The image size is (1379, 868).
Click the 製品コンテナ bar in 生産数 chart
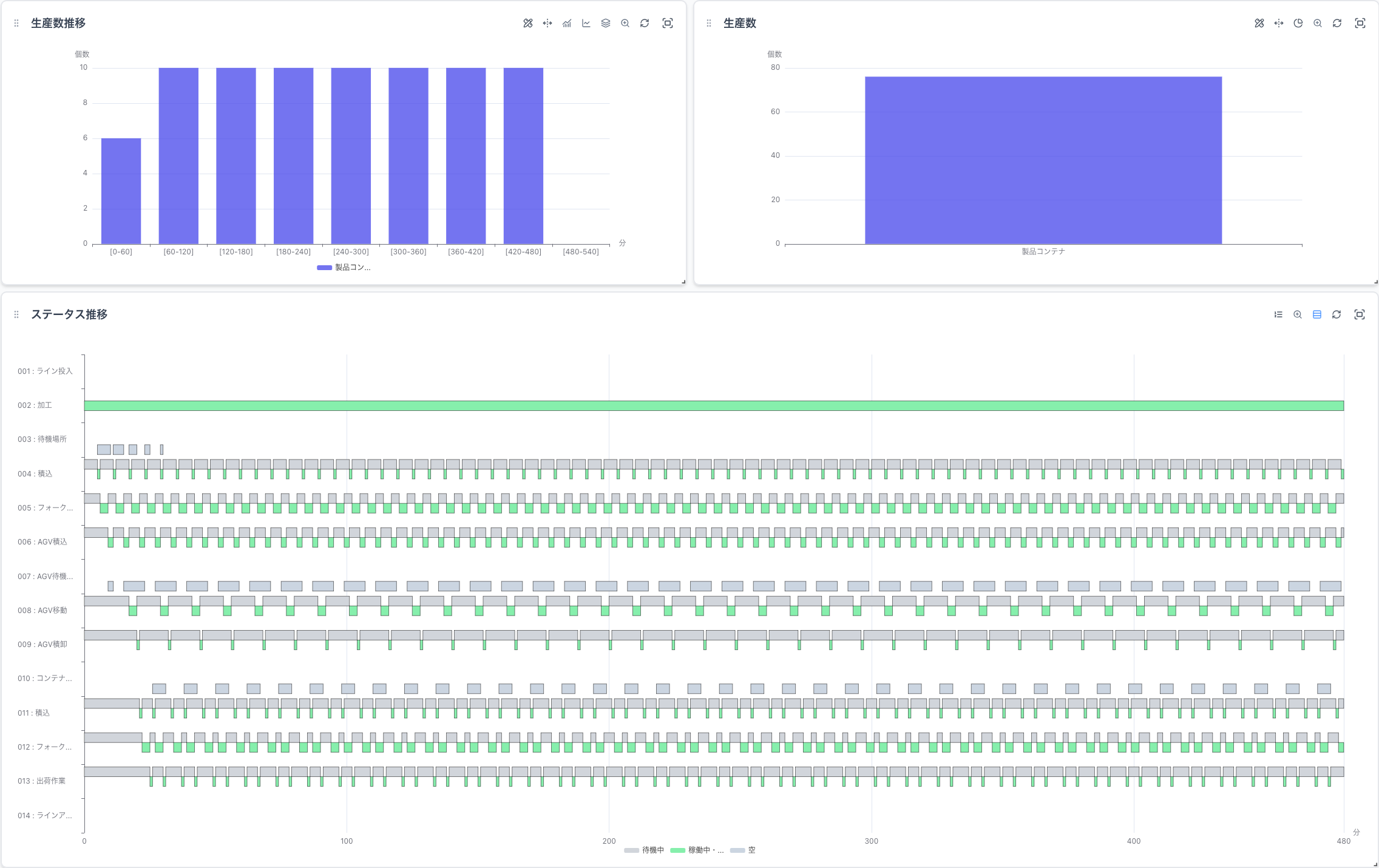point(1043,160)
